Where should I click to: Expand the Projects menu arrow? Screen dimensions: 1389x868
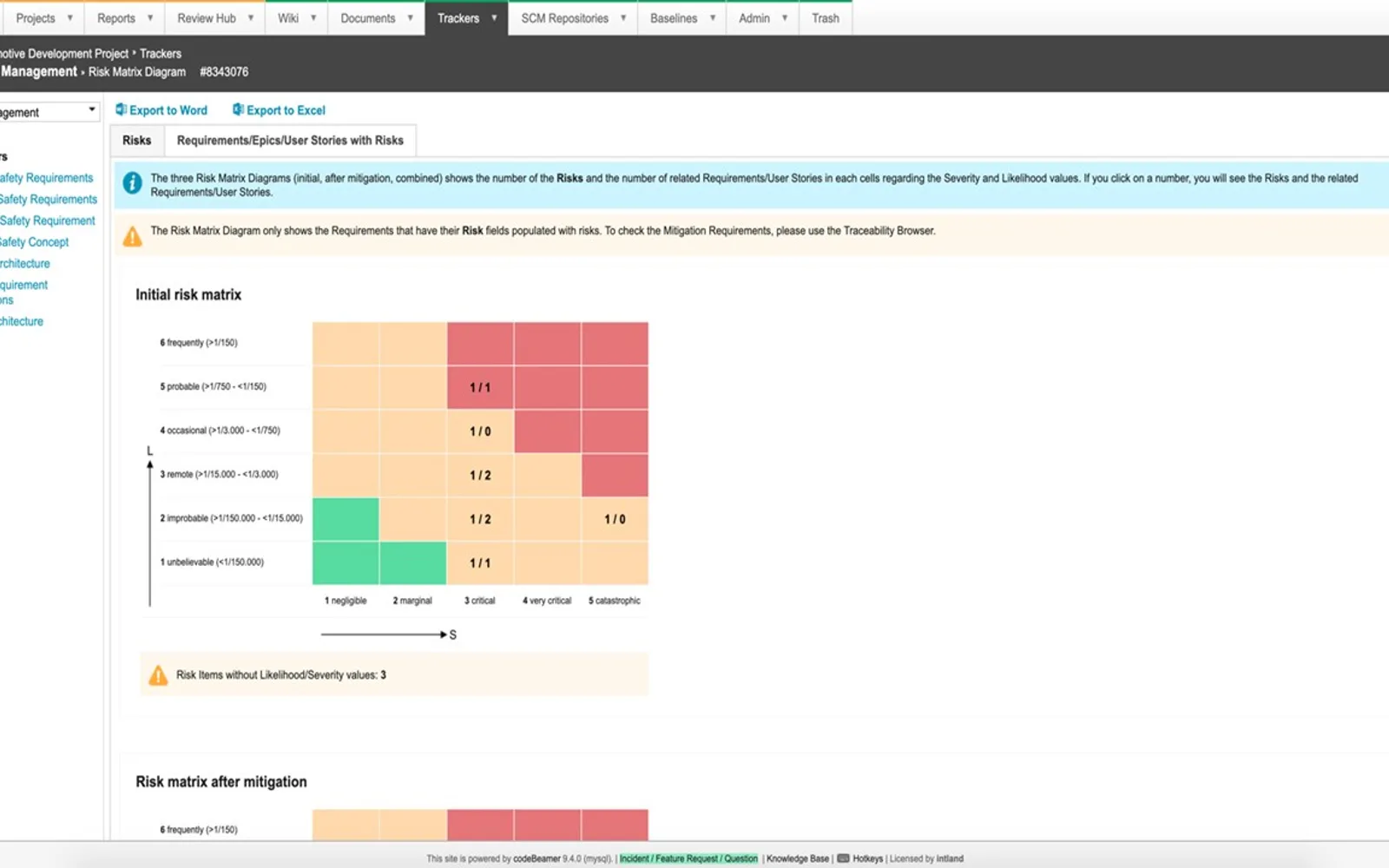[x=69, y=18]
